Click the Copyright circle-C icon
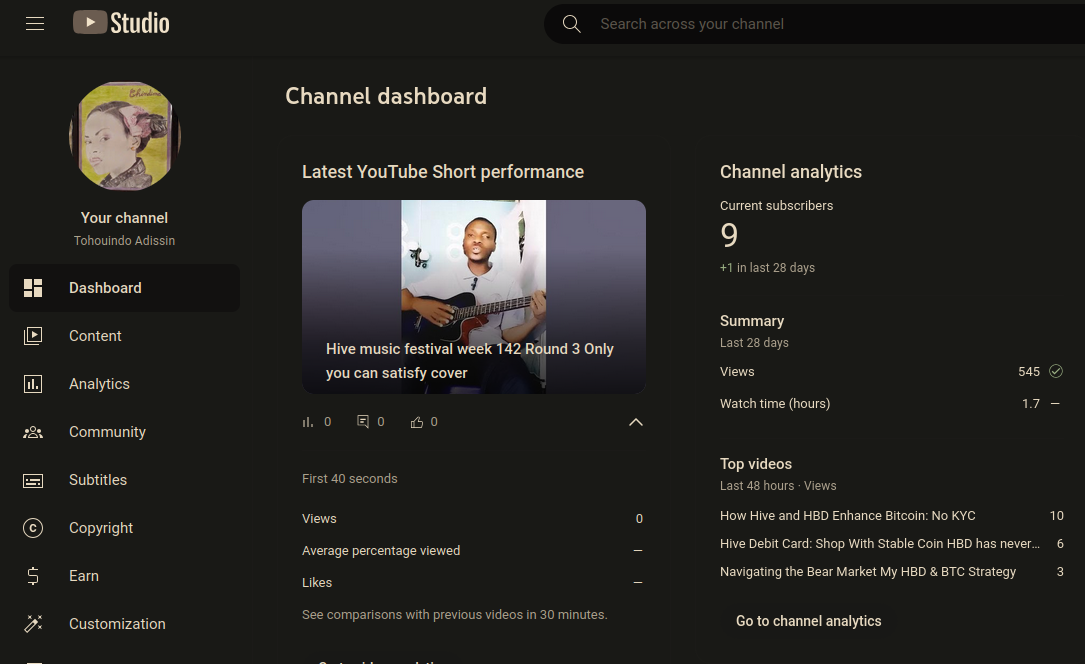This screenshot has height=664, width=1085. [x=33, y=528]
